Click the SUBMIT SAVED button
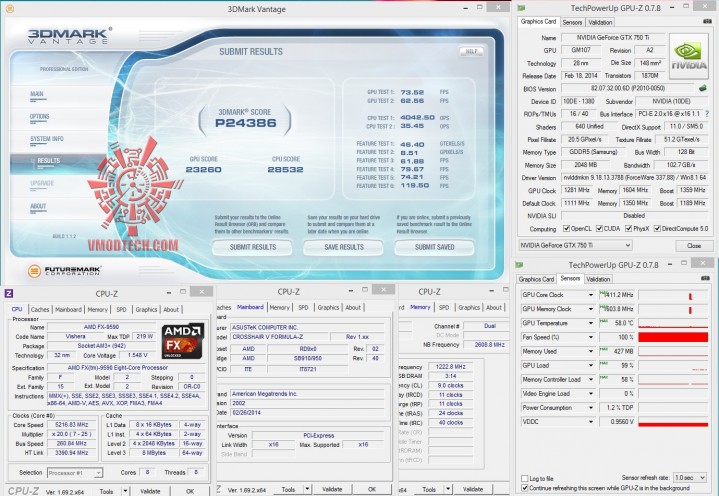The height and width of the screenshot is (496, 719). [x=434, y=247]
